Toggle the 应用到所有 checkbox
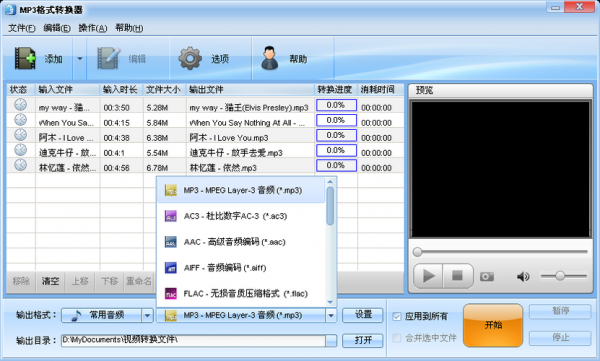The height and width of the screenshot is (361, 600). click(x=397, y=317)
